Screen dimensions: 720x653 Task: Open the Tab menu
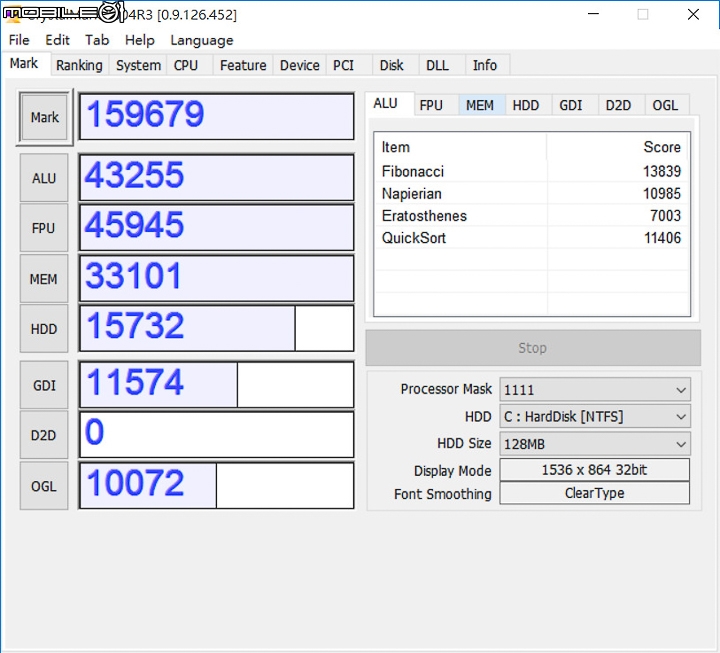pyautogui.click(x=97, y=40)
